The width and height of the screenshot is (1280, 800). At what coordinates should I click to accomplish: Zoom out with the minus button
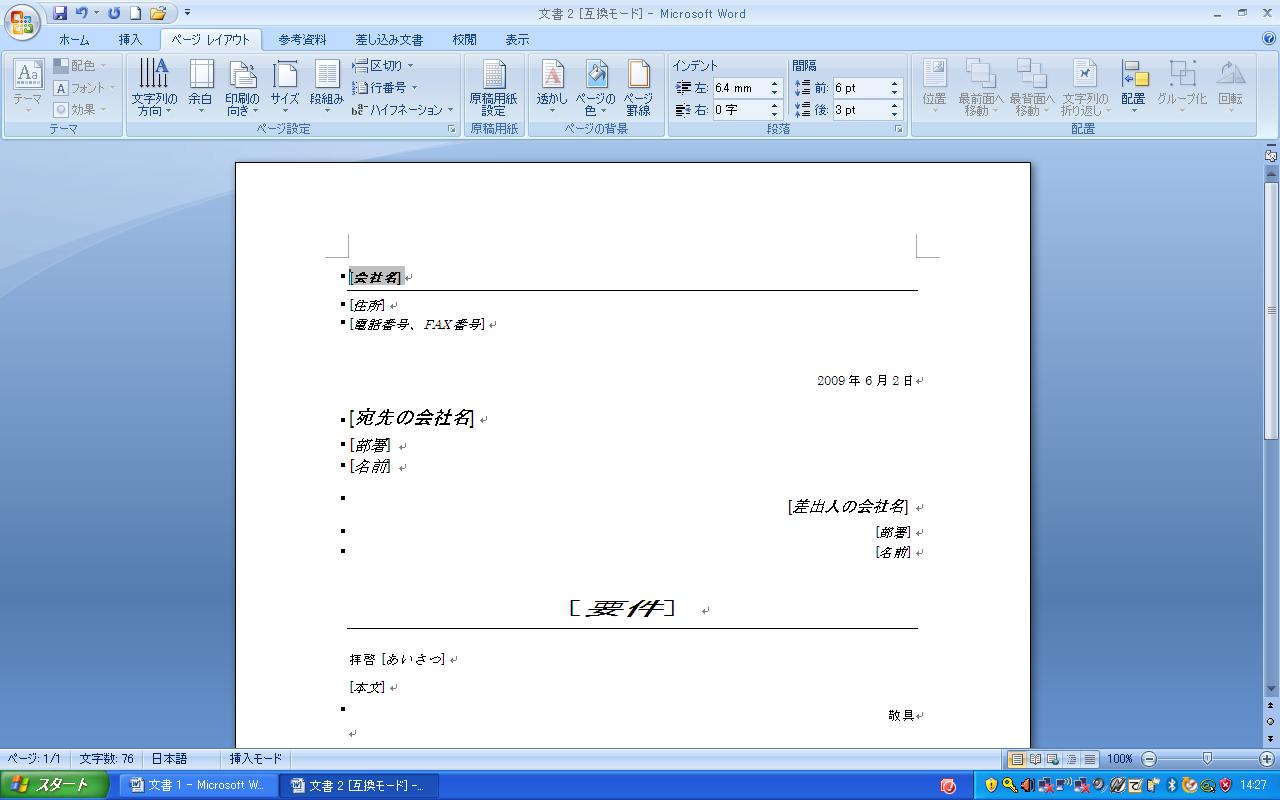[x=1149, y=759]
